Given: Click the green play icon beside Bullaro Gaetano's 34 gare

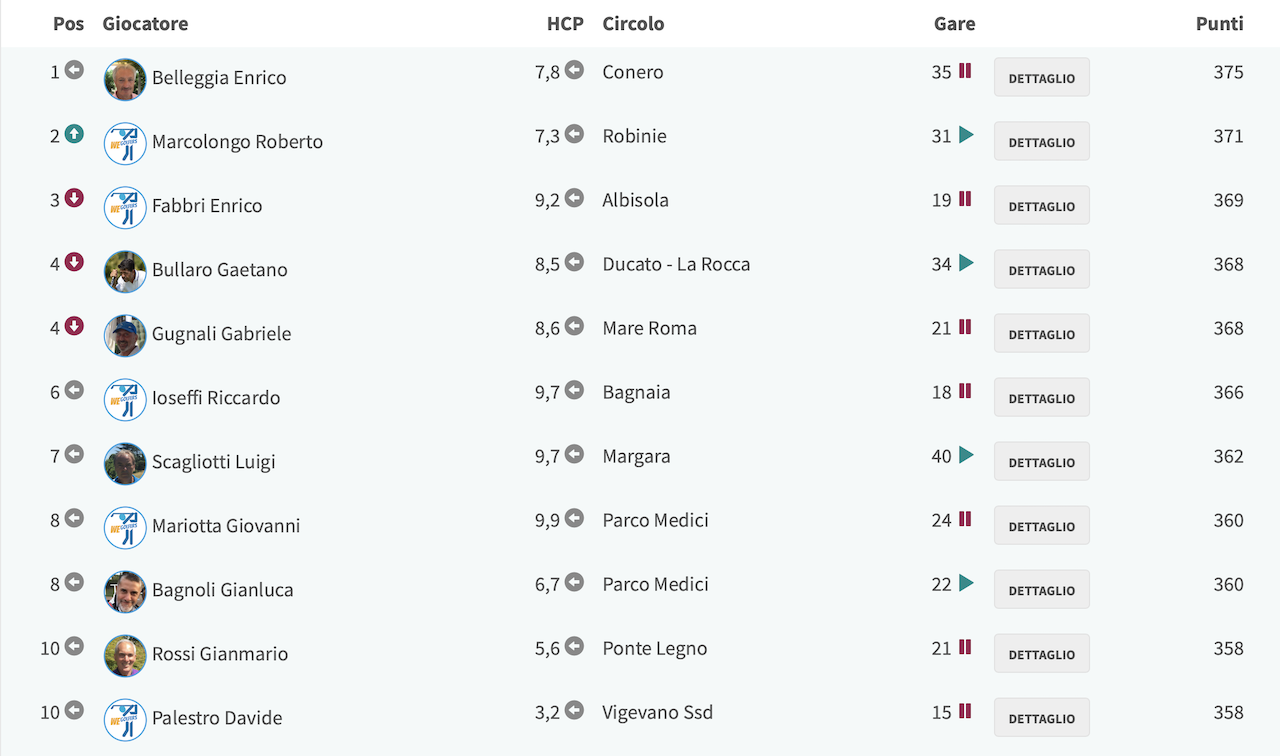Looking at the screenshot, I should click(966, 263).
